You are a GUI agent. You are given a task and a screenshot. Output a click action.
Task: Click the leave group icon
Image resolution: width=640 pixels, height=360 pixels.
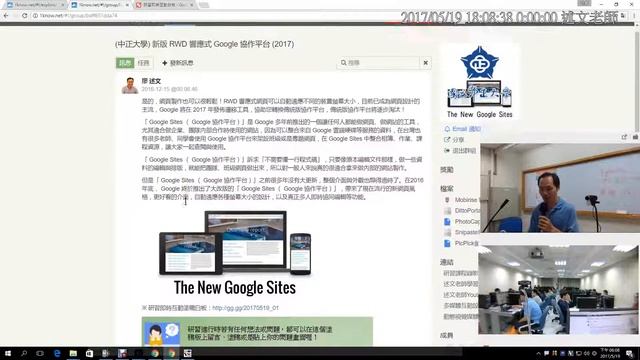click(447, 151)
